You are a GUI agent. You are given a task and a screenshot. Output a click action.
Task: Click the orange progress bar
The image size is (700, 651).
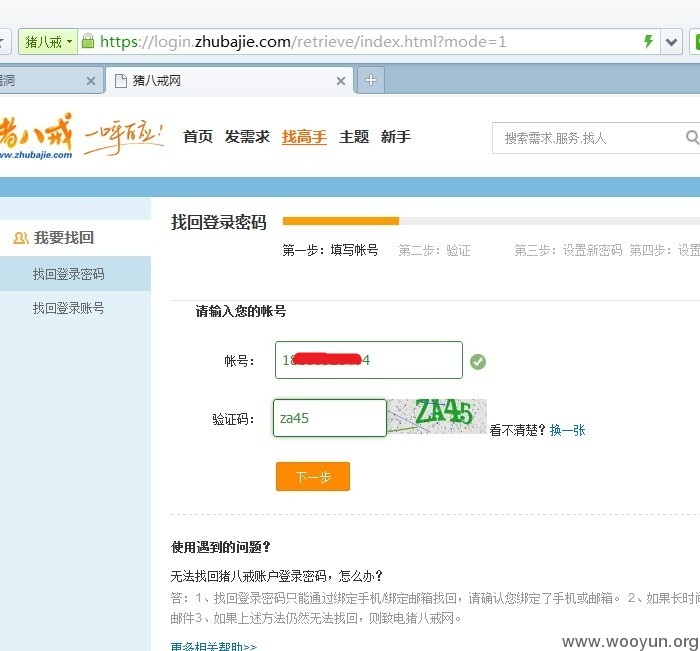(341, 221)
